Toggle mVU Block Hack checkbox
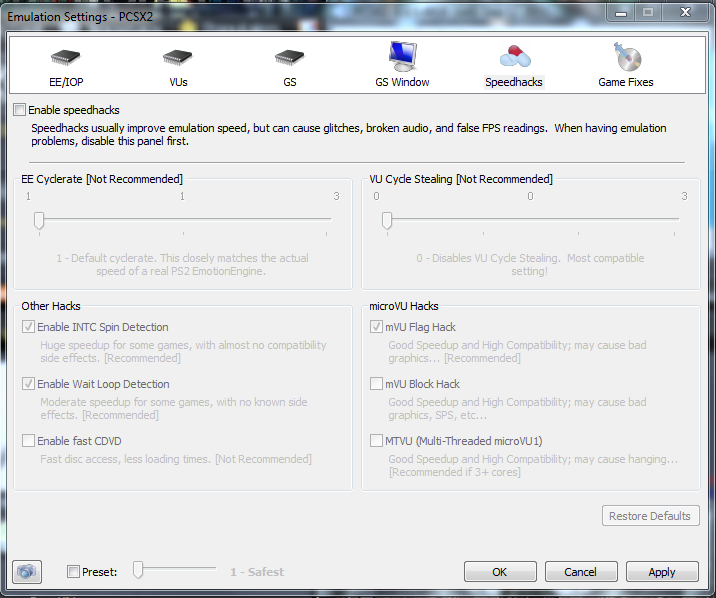This screenshot has width=716, height=598. click(x=376, y=384)
